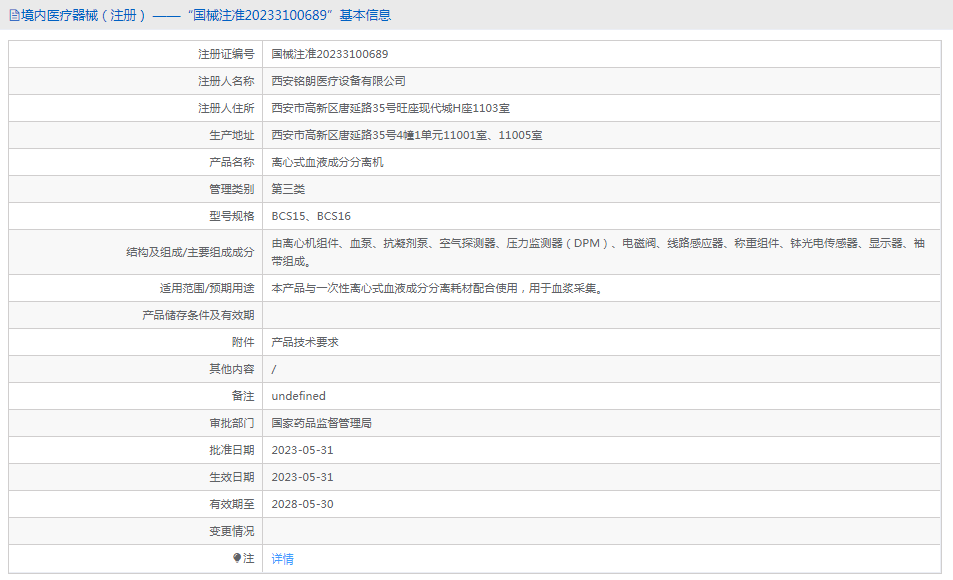Click the 结构及组成/主要组成成分 label

coord(190,252)
